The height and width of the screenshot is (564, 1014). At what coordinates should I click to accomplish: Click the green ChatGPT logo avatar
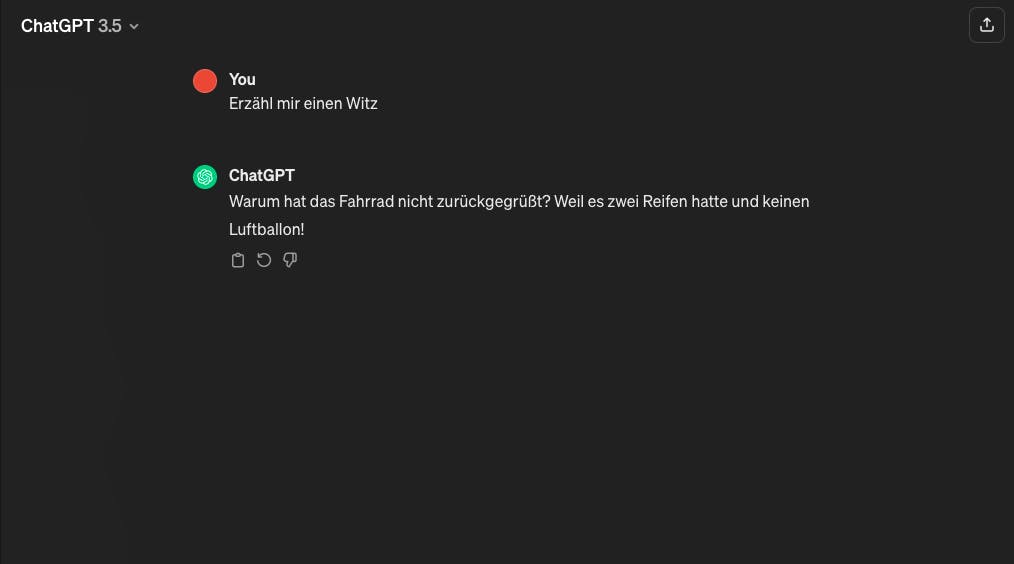pyautogui.click(x=205, y=177)
